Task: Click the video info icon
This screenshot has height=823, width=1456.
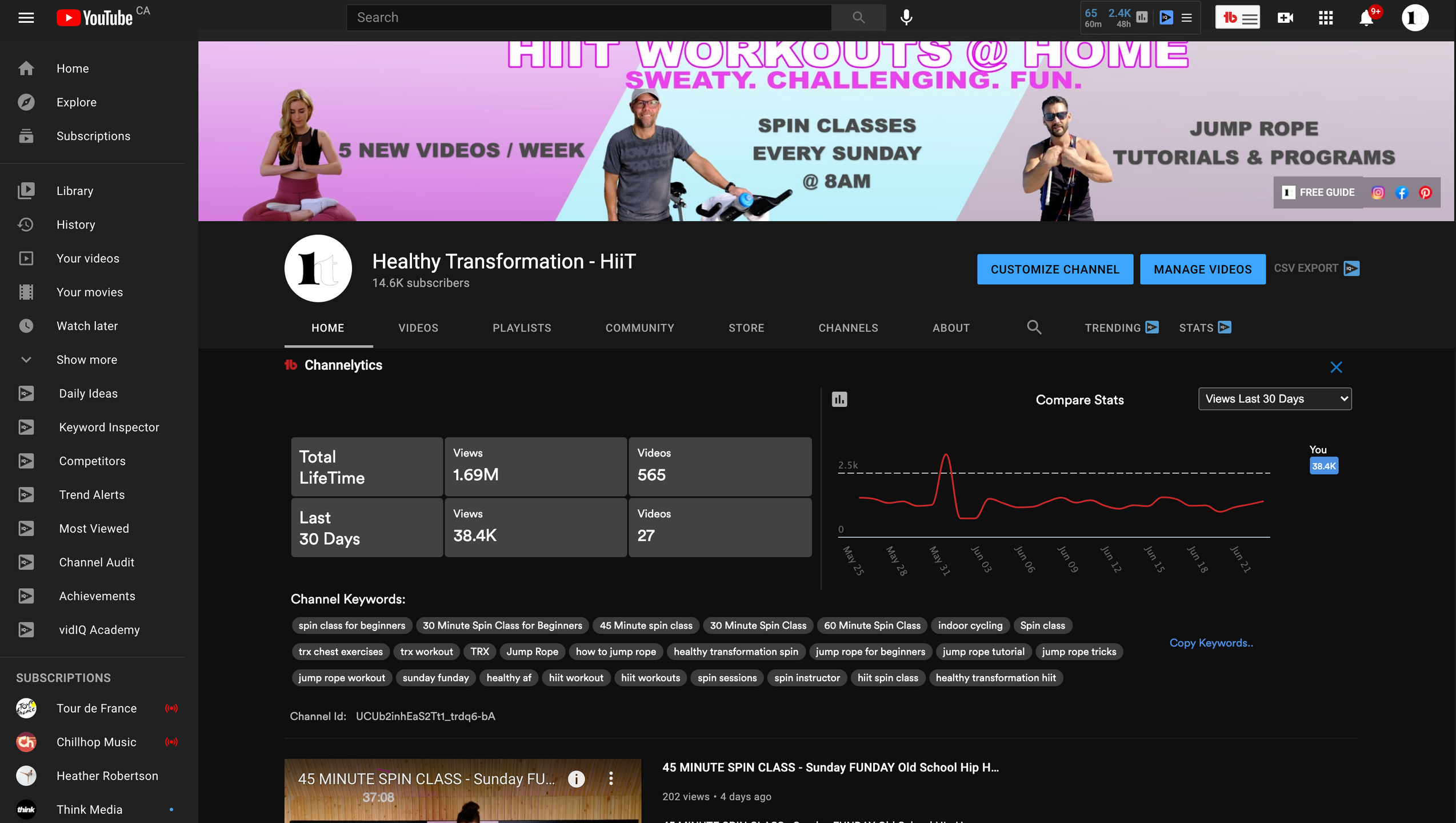Action: (x=576, y=778)
